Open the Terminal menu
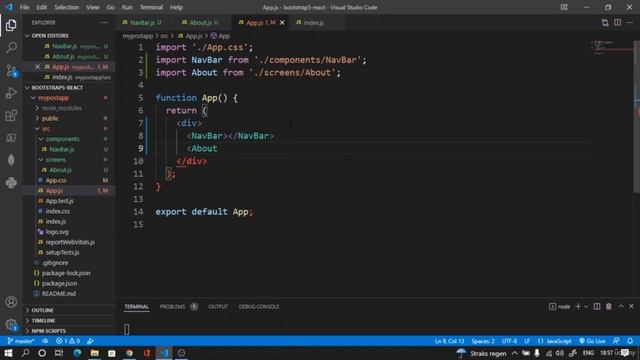The height and width of the screenshot is (360, 640). point(151,7)
